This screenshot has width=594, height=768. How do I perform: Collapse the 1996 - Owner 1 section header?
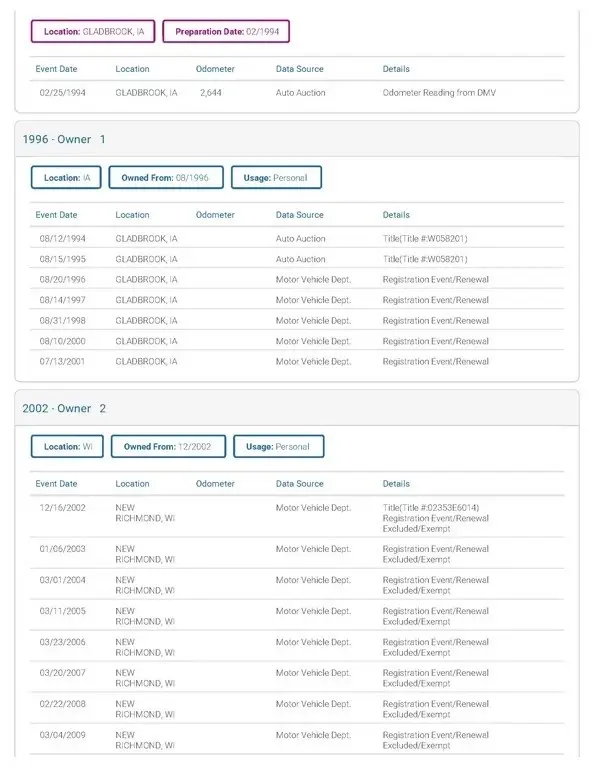click(x=297, y=139)
